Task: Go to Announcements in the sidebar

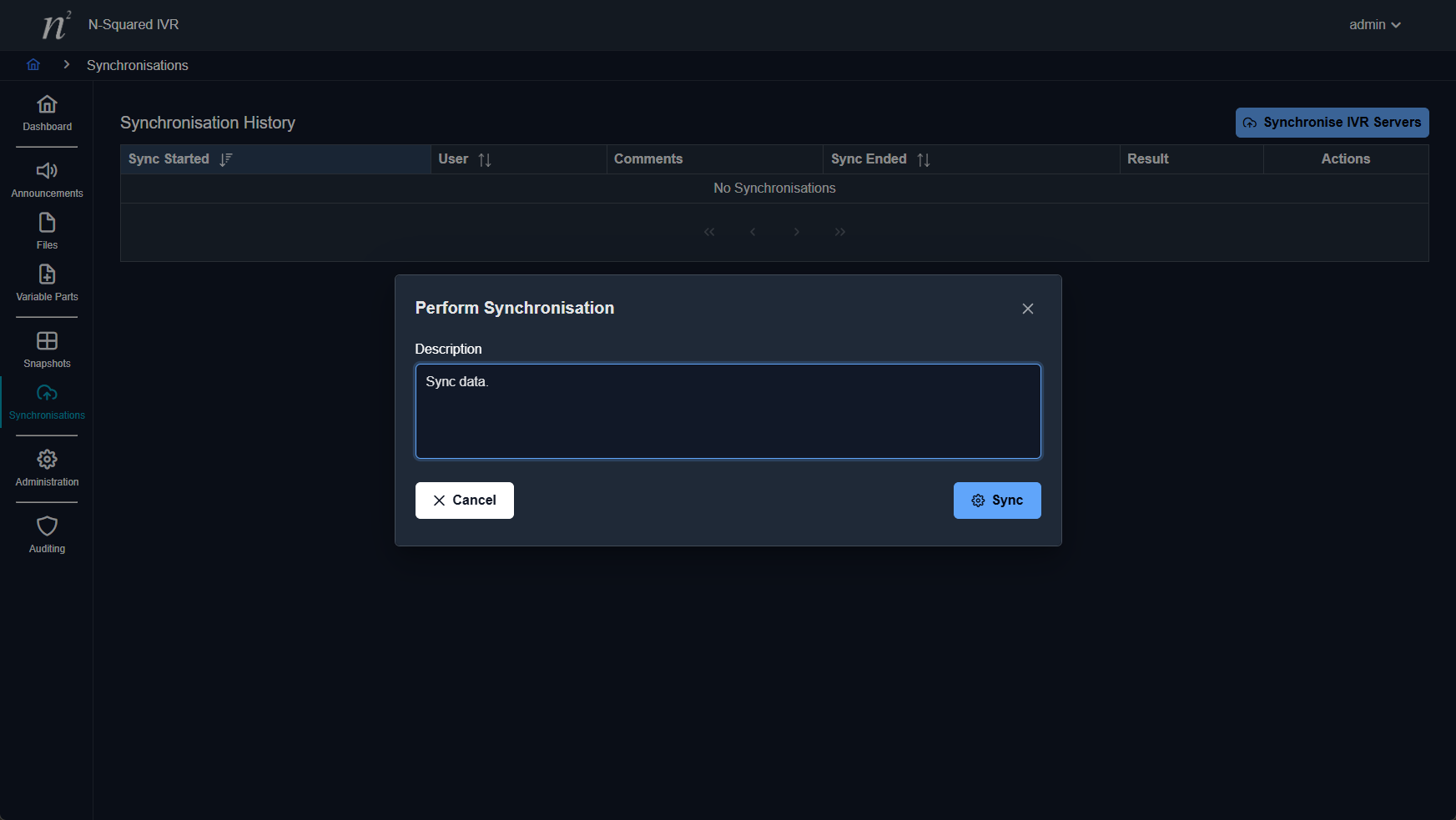Action: pos(47,172)
